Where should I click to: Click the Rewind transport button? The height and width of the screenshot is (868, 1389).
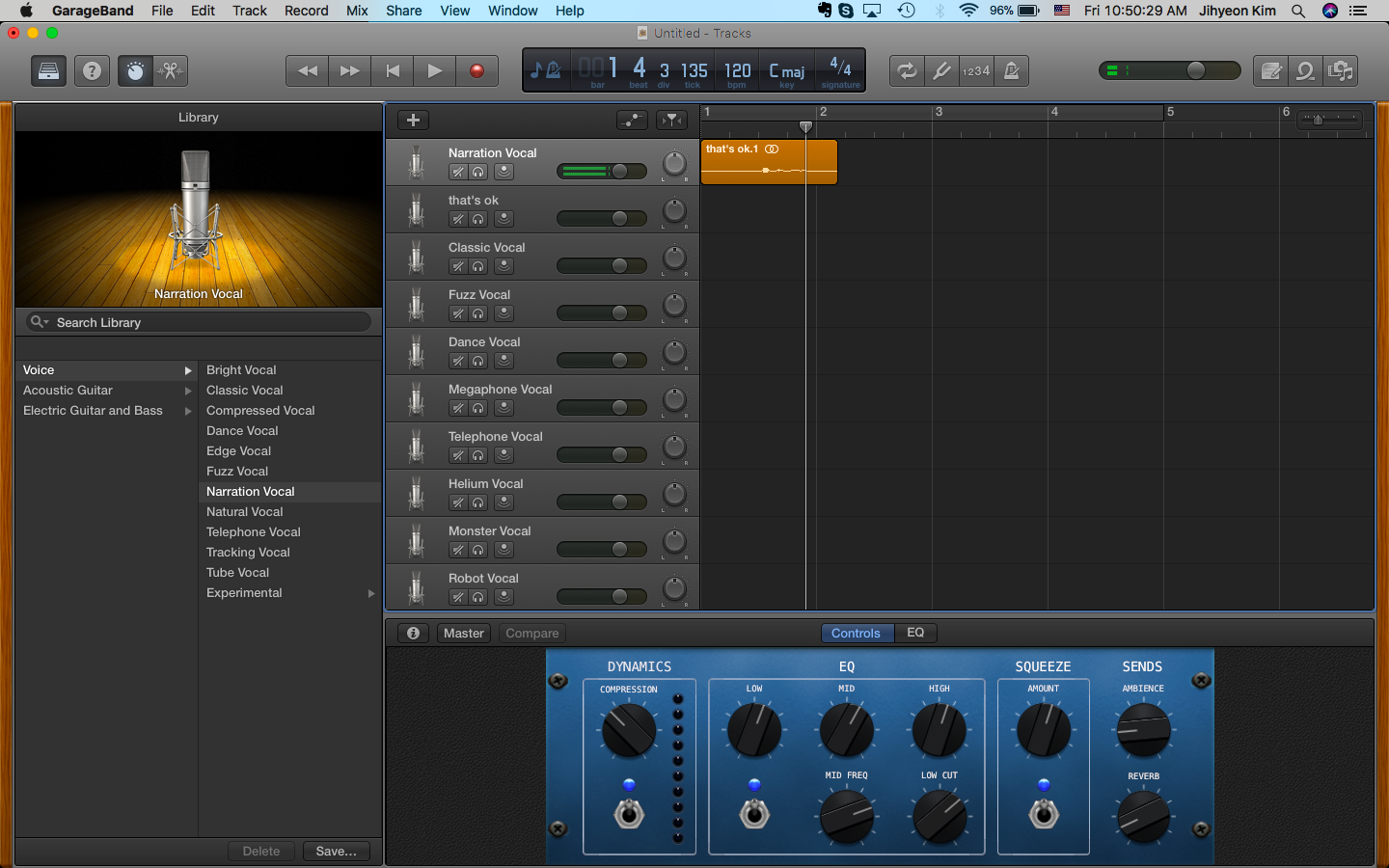308,71
